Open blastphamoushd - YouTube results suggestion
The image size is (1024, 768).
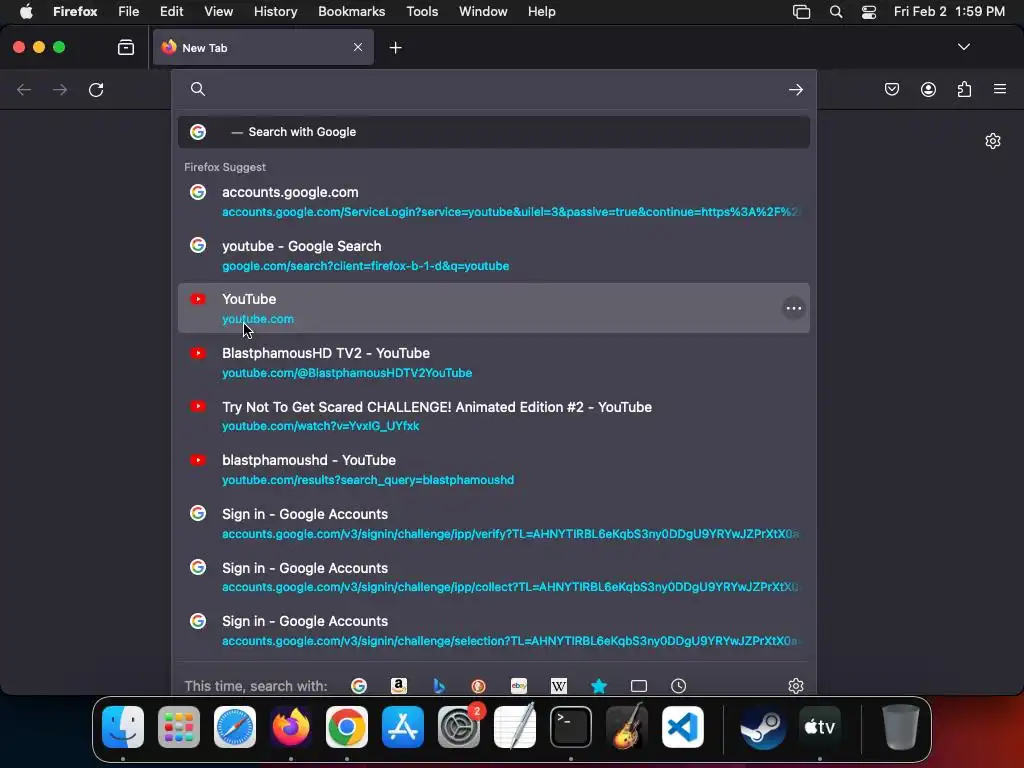(494, 470)
